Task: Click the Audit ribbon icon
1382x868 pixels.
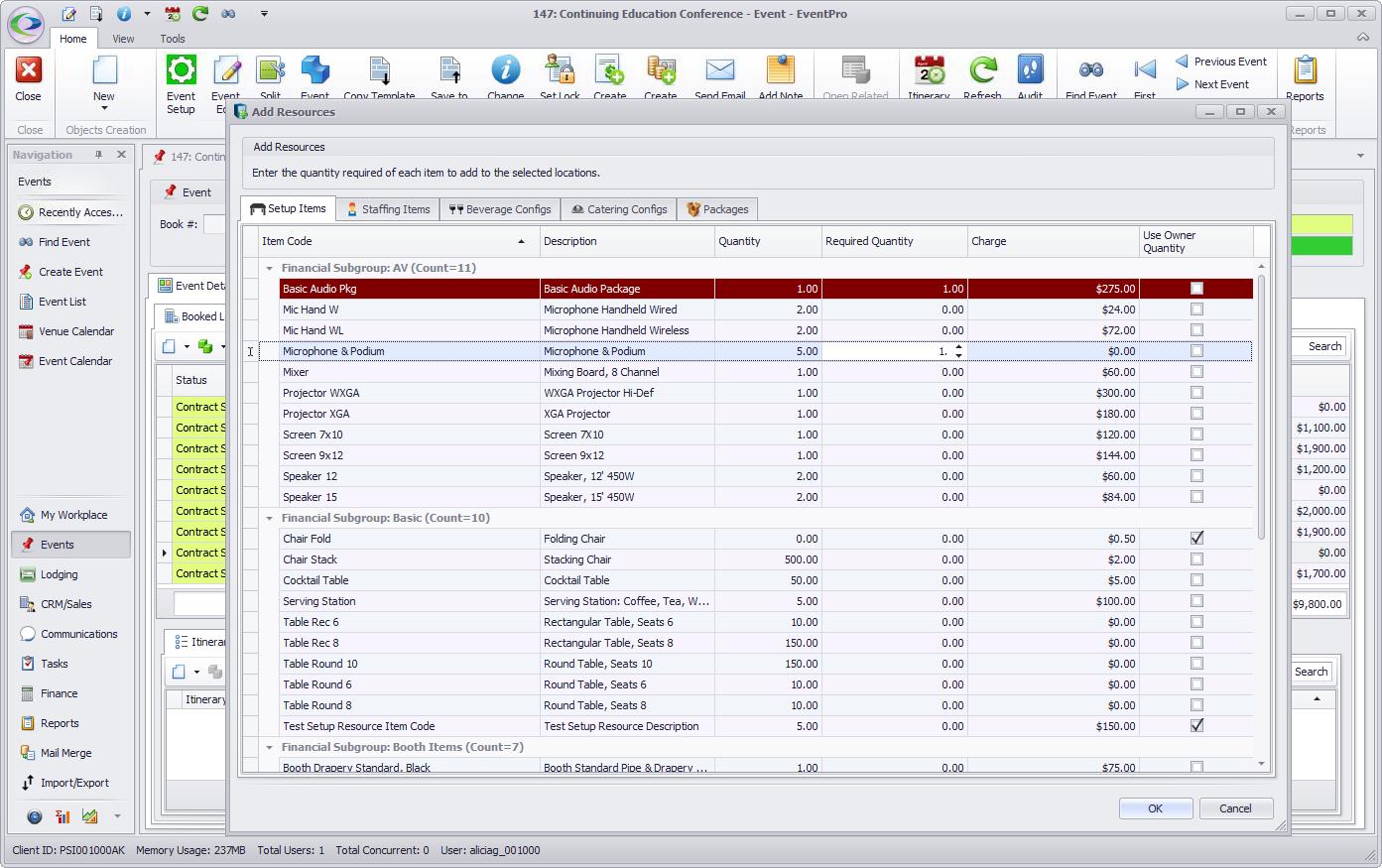Action: (1030, 70)
